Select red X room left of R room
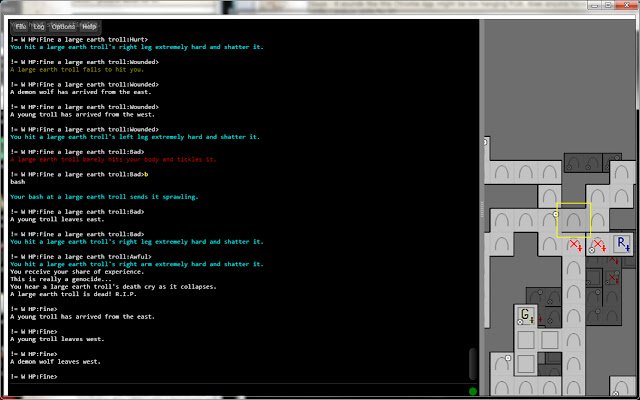This screenshot has width=640, height=400. [x=597, y=246]
